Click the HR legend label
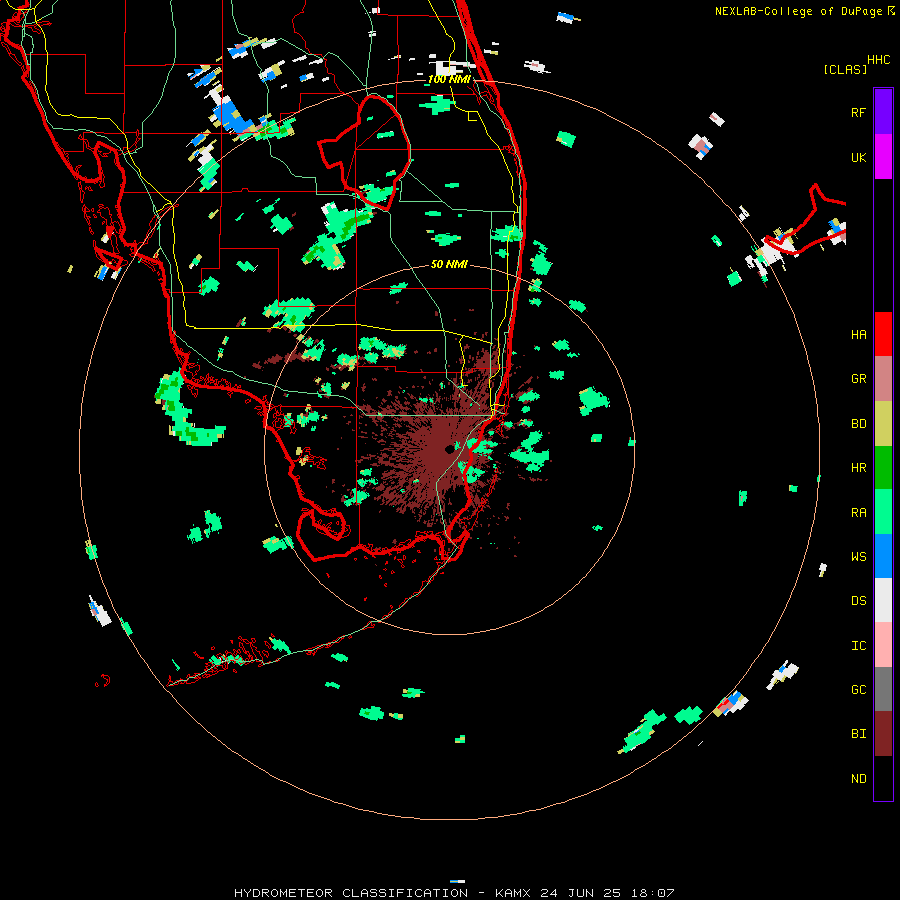 tap(858, 468)
